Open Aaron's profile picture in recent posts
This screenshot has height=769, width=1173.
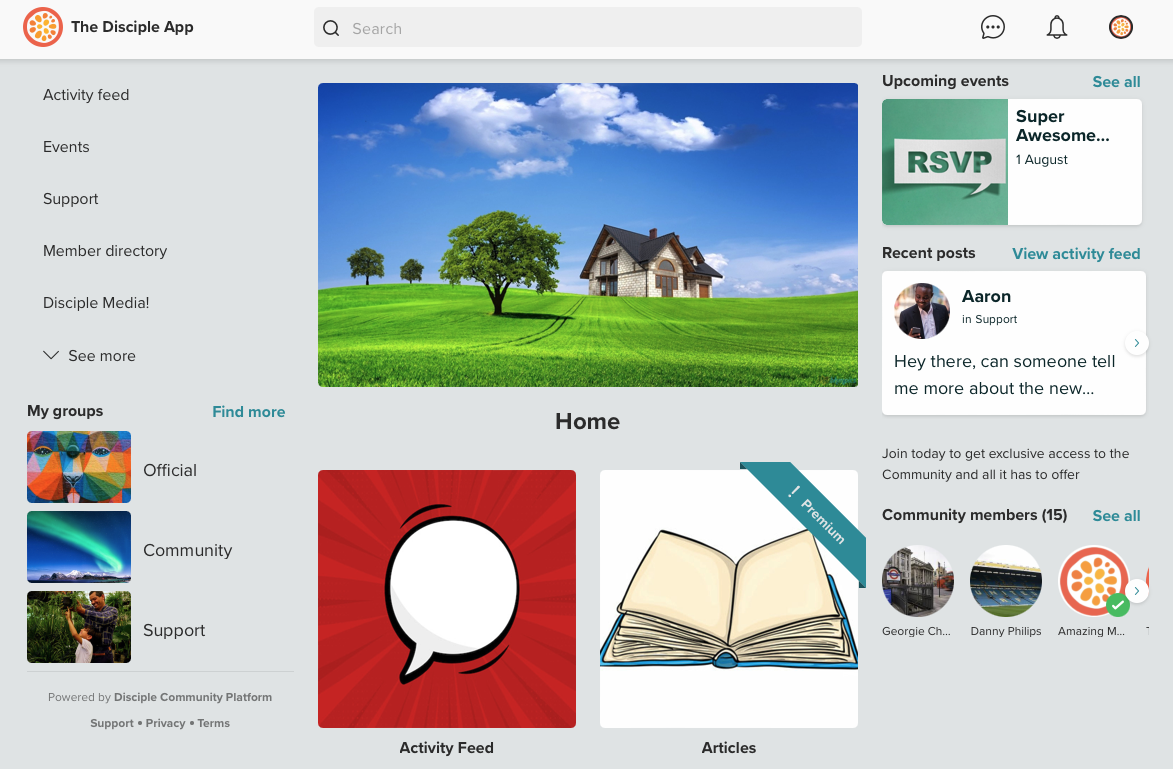[x=921, y=310]
